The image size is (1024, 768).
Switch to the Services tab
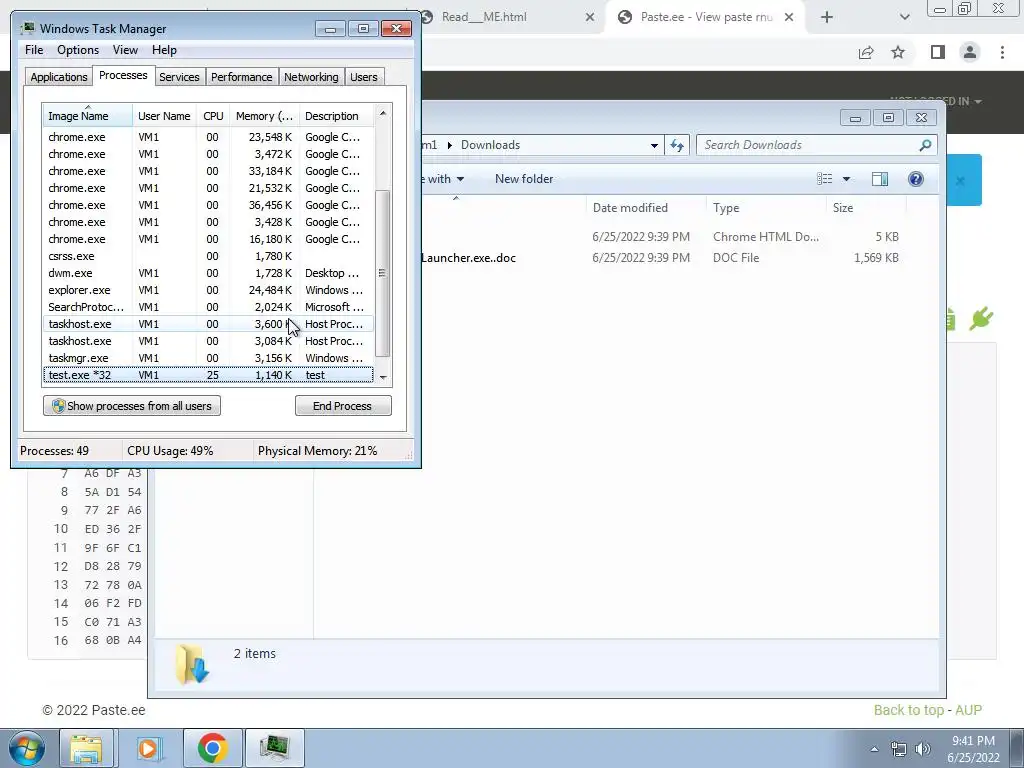(x=179, y=77)
